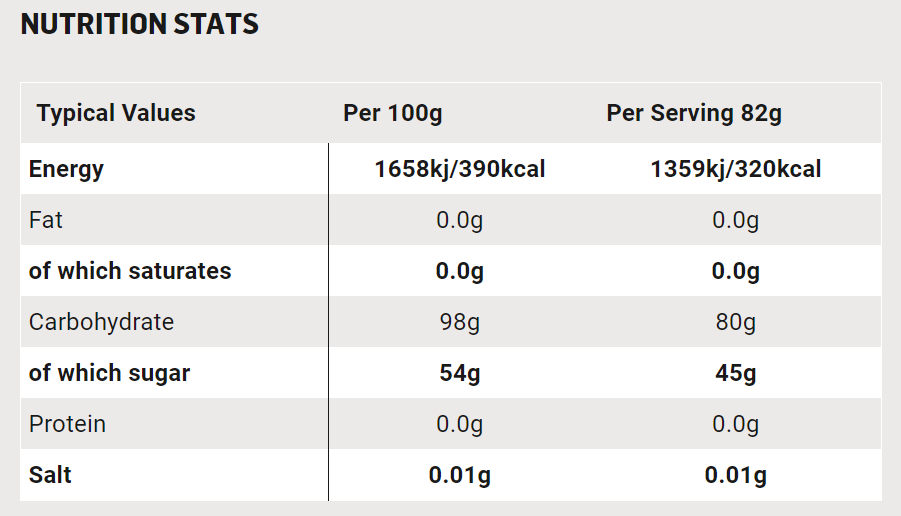This screenshot has width=901, height=516.
Task: Click the Per 100g column header
Action: (392, 113)
